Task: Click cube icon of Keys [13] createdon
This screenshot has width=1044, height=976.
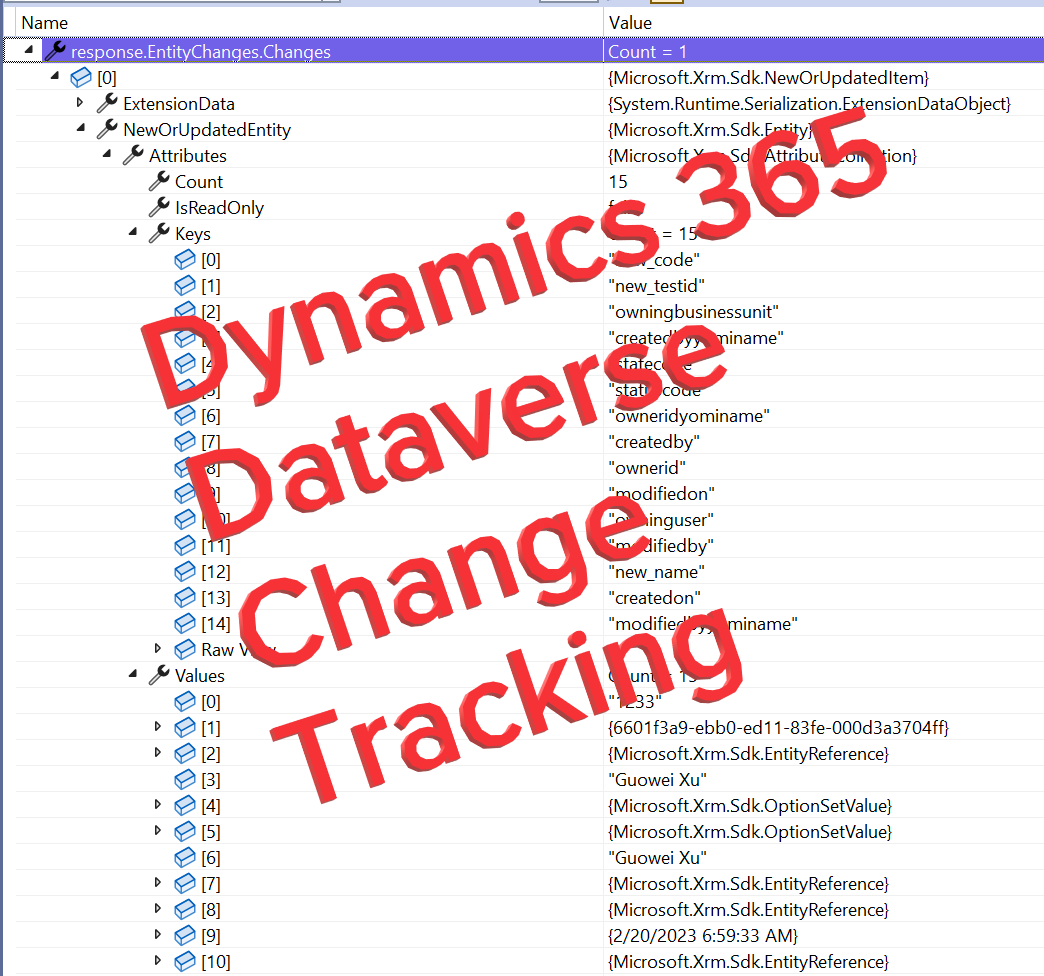Action: [x=185, y=597]
